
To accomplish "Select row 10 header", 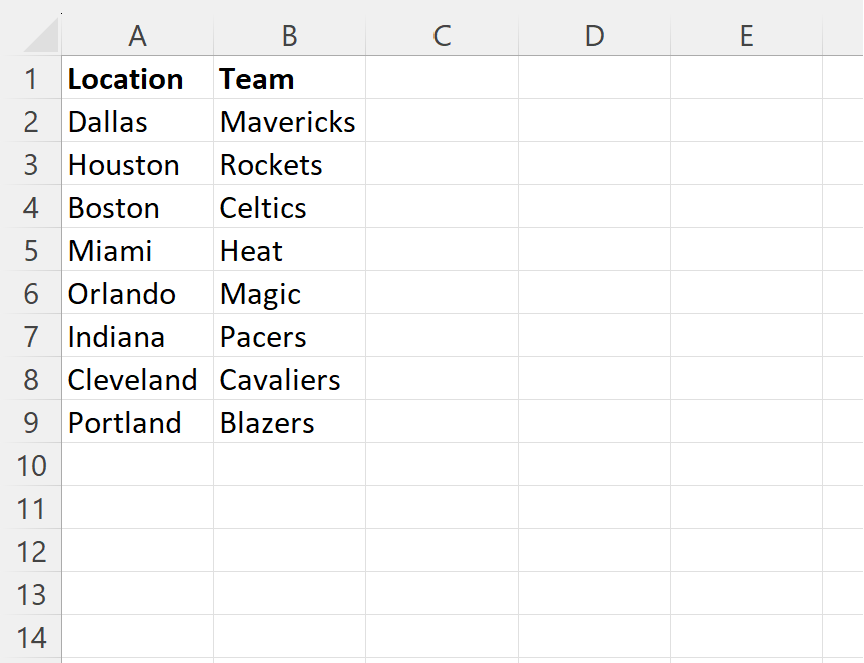I will click(x=31, y=465).
